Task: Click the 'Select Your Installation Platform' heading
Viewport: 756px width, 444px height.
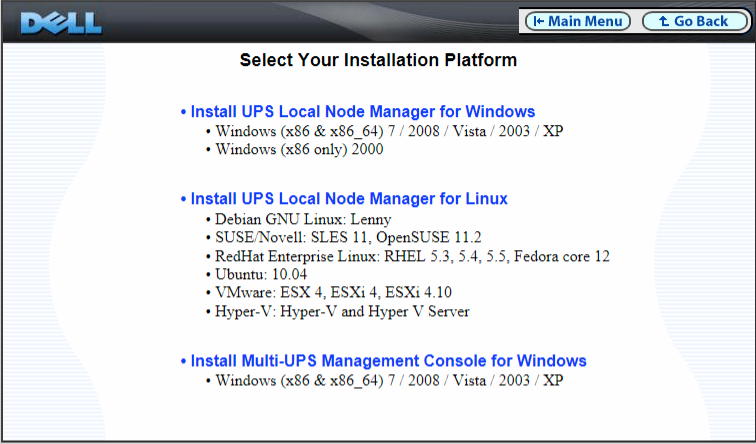Action: click(378, 60)
